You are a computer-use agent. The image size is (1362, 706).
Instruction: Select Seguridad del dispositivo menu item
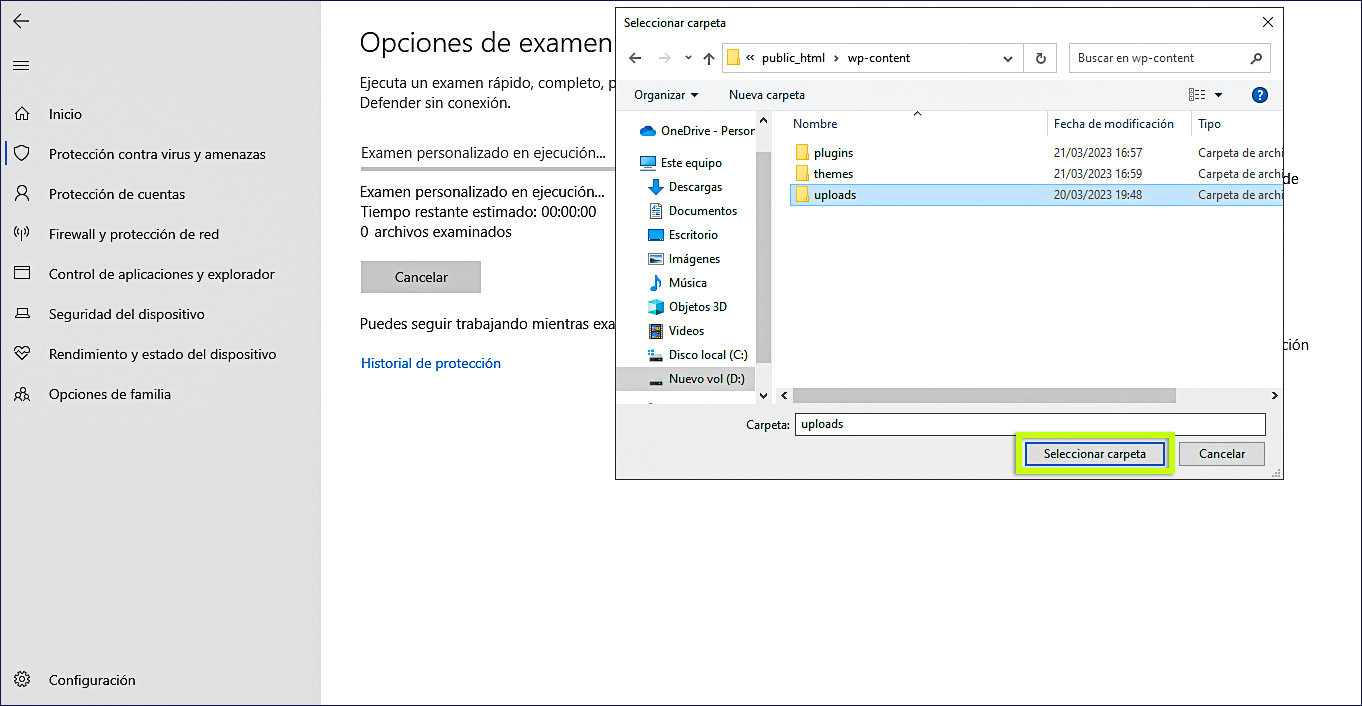click(x=126, y=314)
